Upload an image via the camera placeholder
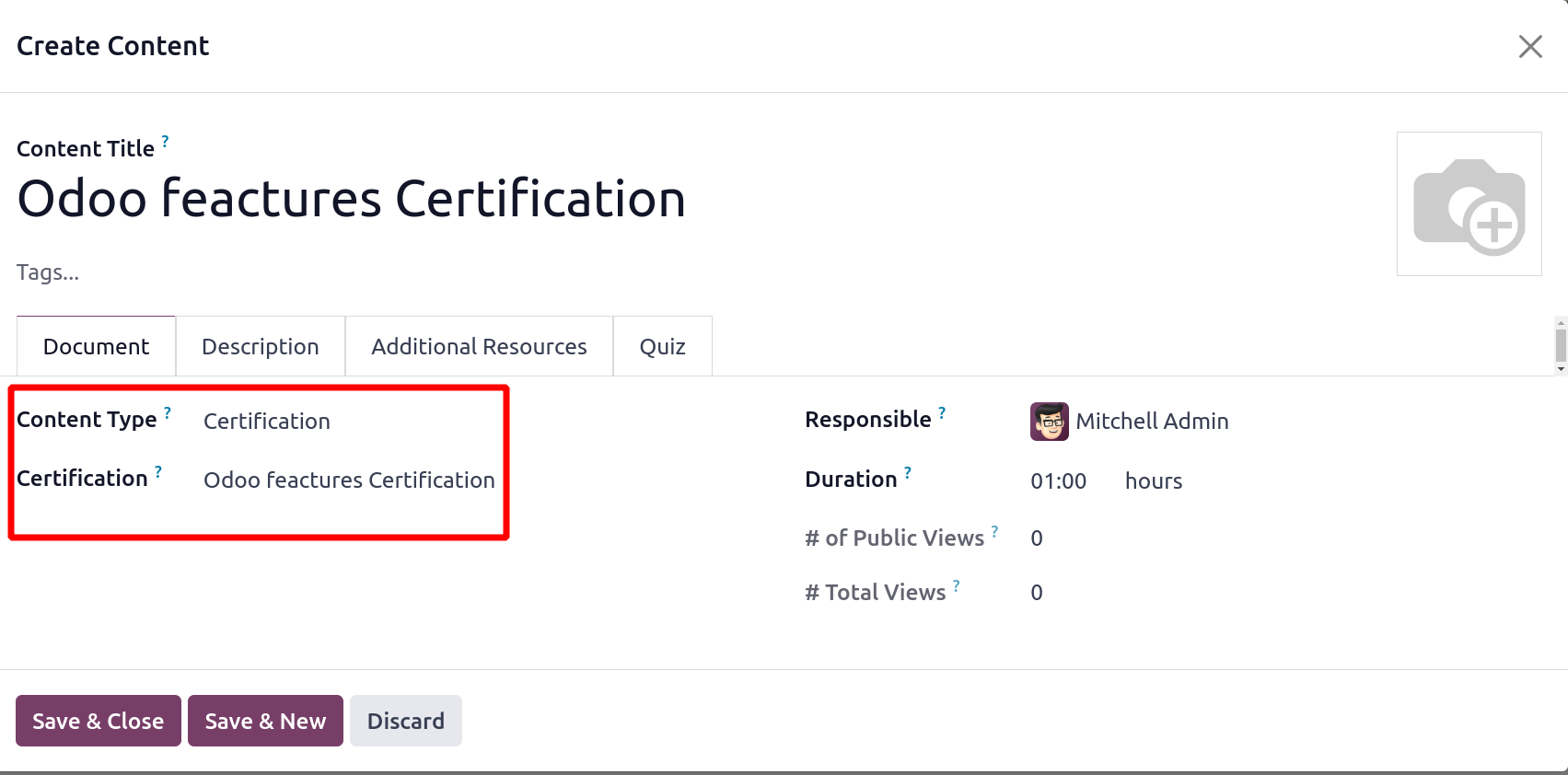 (x=1469, y=203)
